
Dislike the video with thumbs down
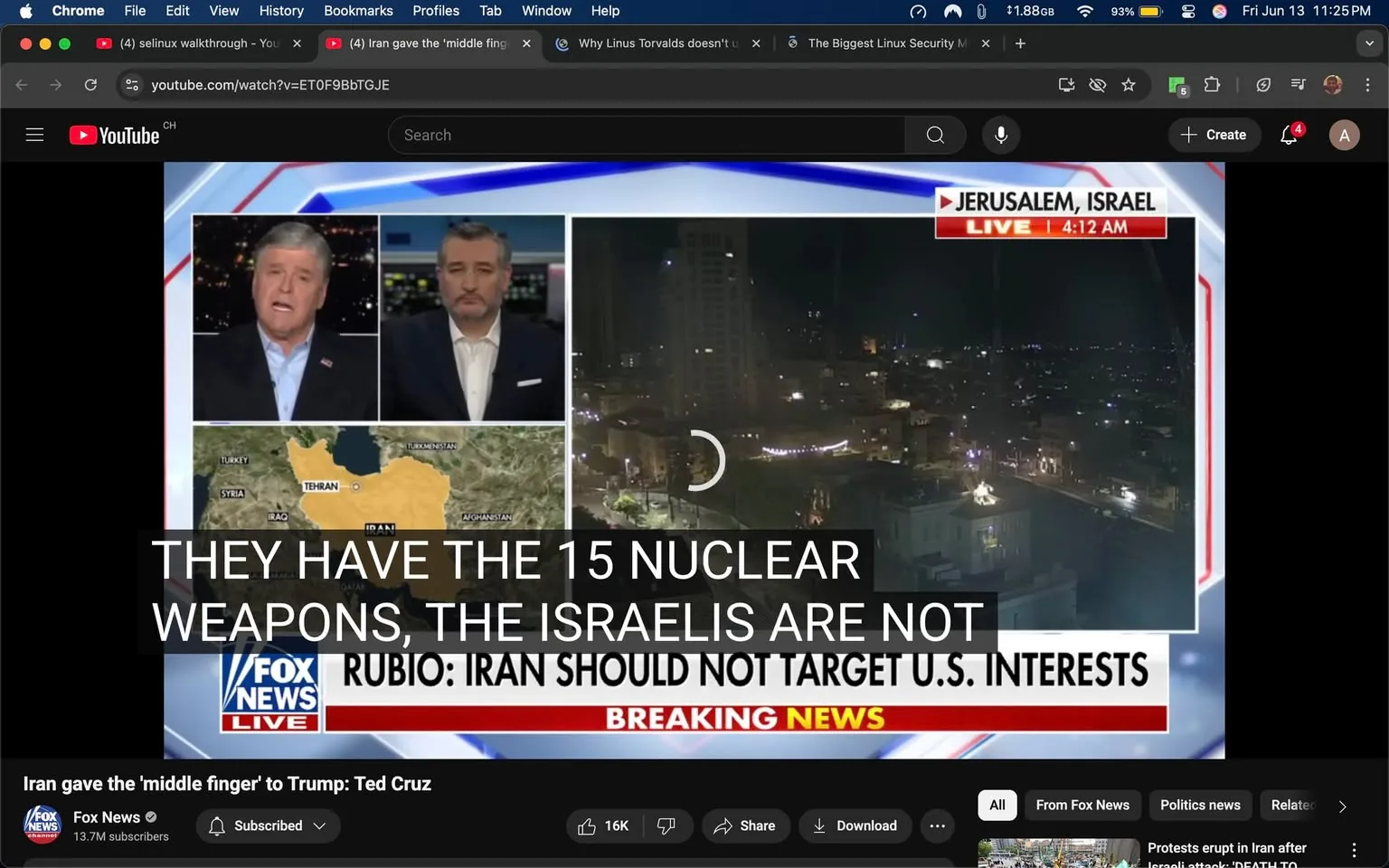(x=666, y=826)
